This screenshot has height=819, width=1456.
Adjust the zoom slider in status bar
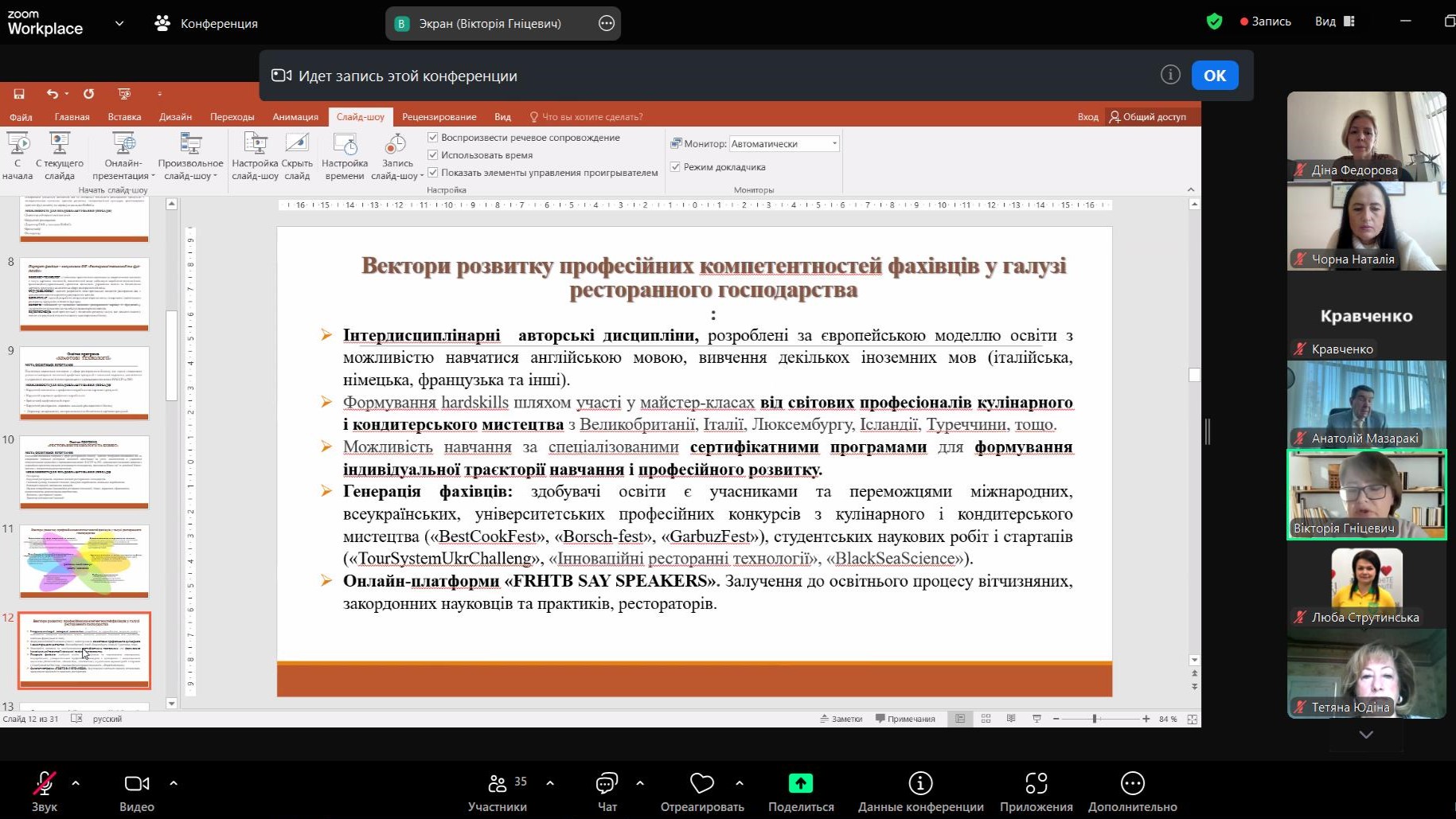pos(1095,719)
